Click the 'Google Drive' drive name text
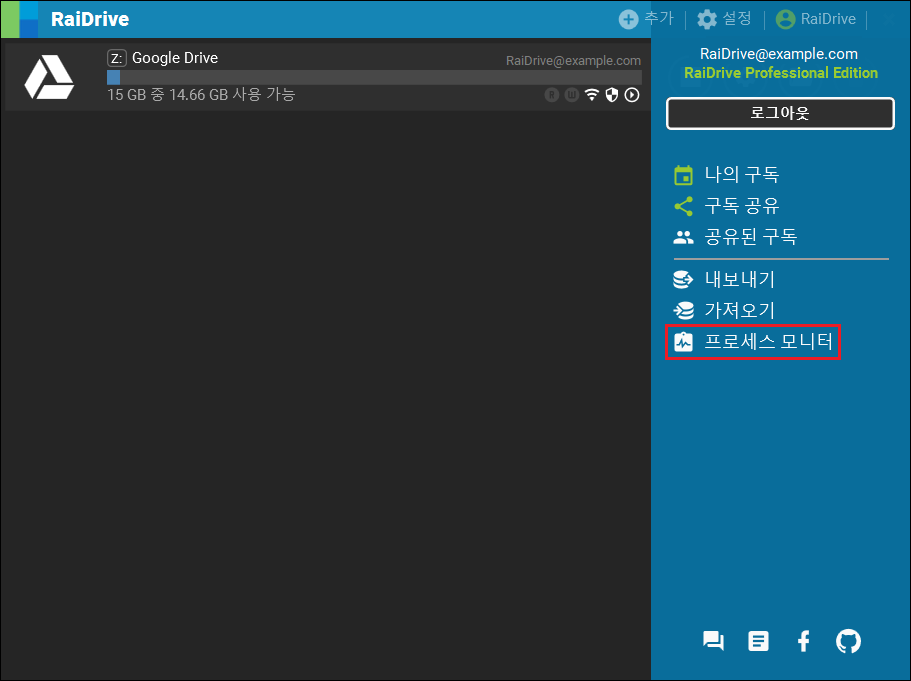The width and height of the screenshot is (911, 681). click(x=175, y=58)
